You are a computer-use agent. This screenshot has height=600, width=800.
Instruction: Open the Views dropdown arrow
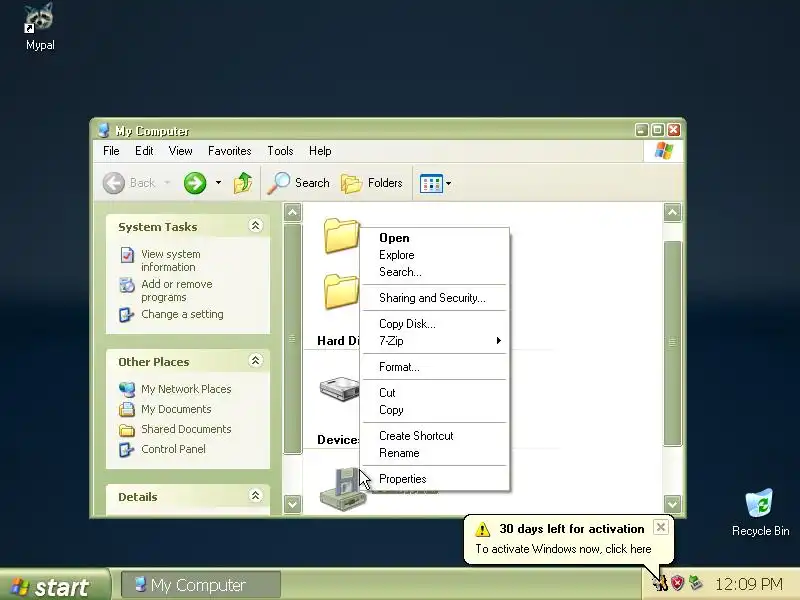tap(448, 183)
